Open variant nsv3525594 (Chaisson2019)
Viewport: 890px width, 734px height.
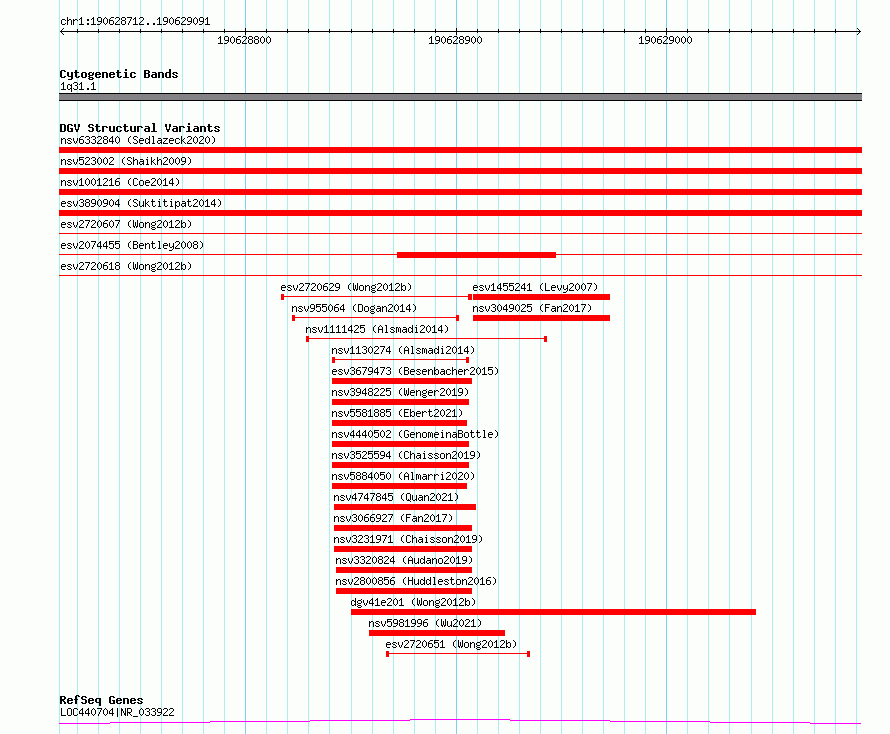click(x=406, y=455)
